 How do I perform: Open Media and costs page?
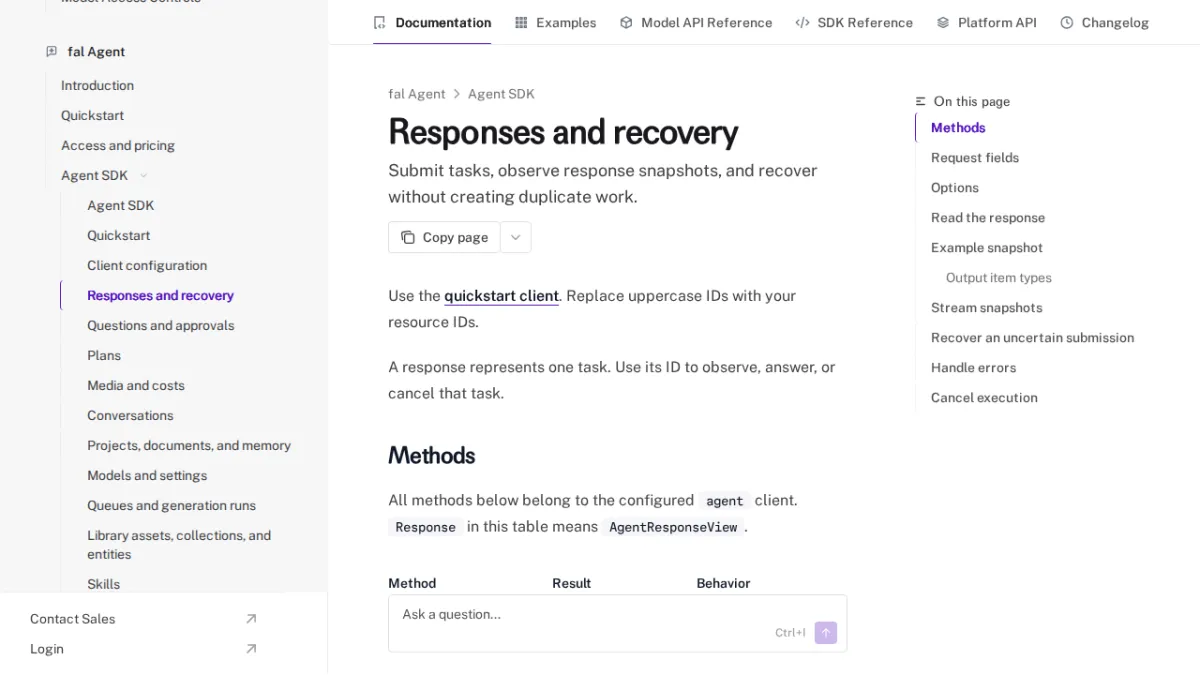pos(136,386)
